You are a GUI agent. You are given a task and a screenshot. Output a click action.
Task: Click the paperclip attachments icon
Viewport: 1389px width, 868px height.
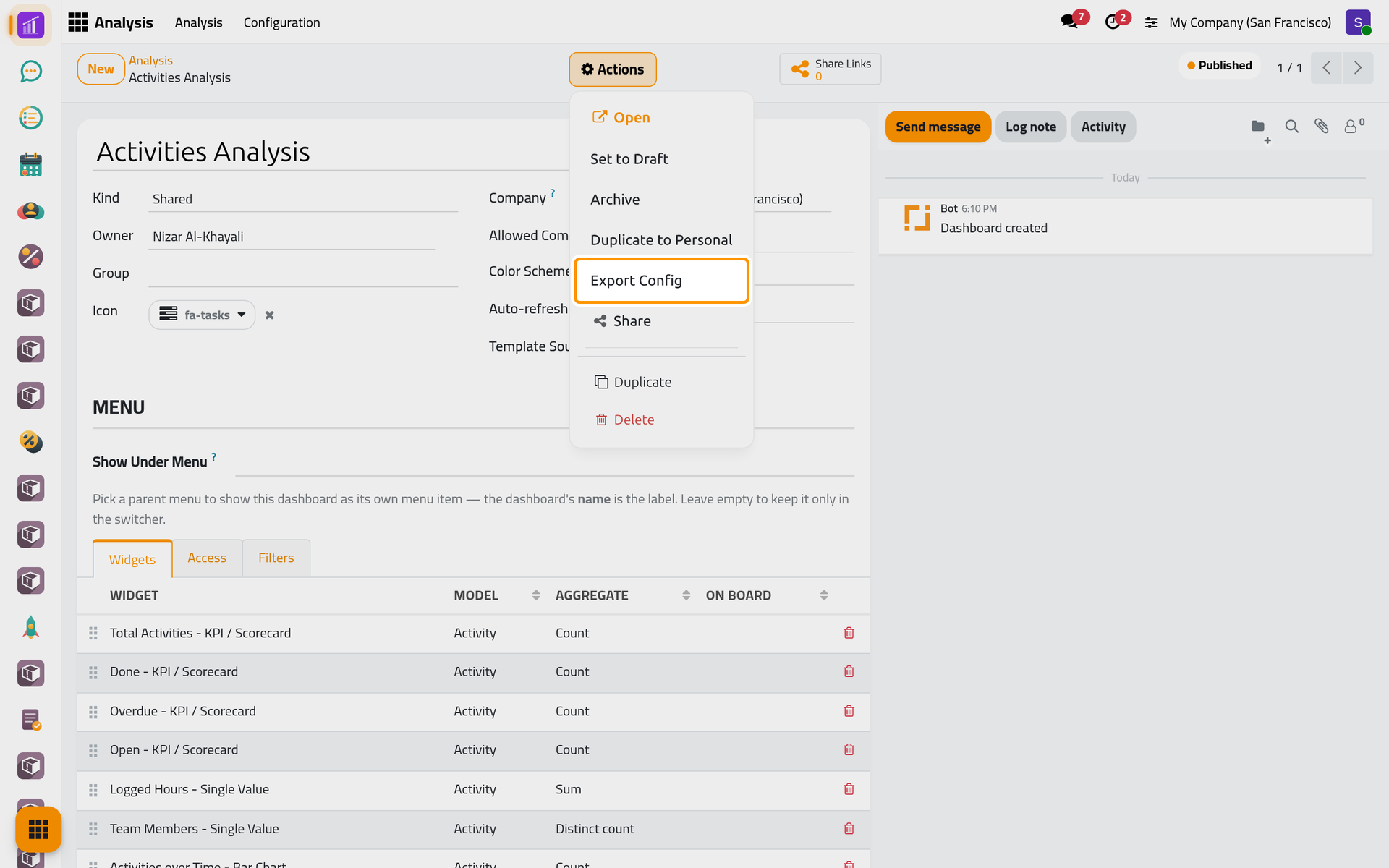tap(1321, 127)
